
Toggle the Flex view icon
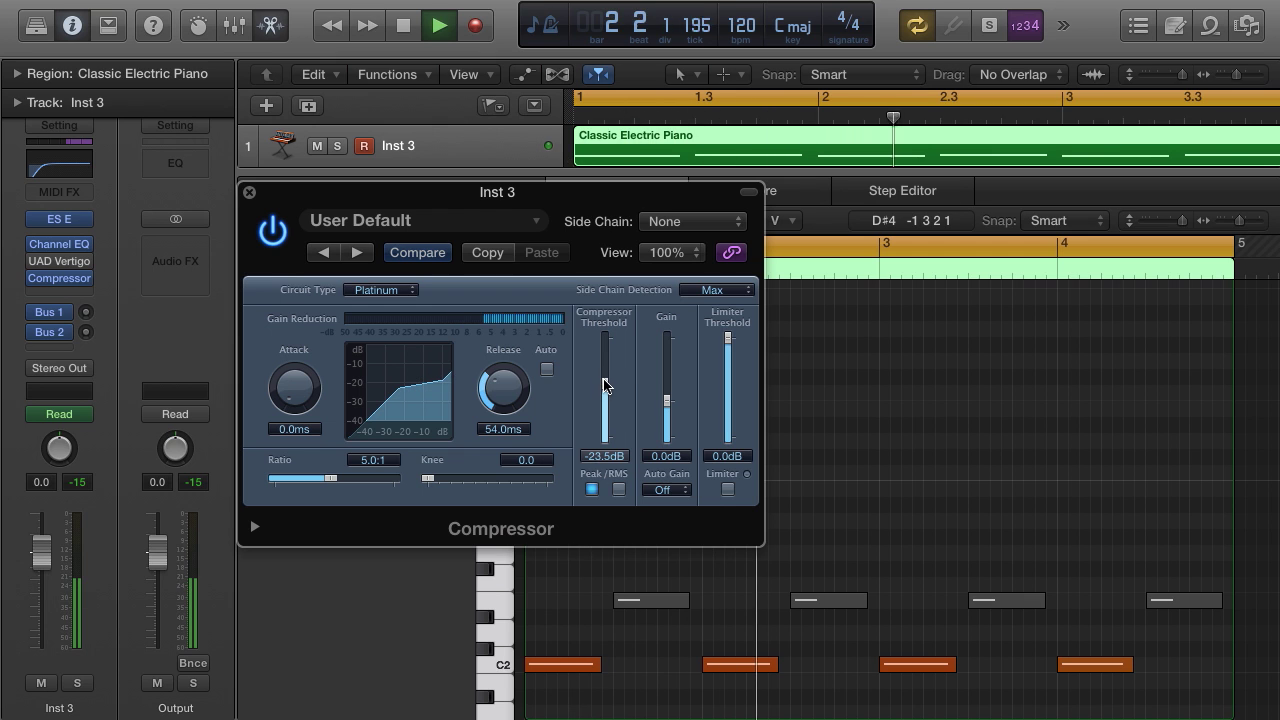point(558,74)
